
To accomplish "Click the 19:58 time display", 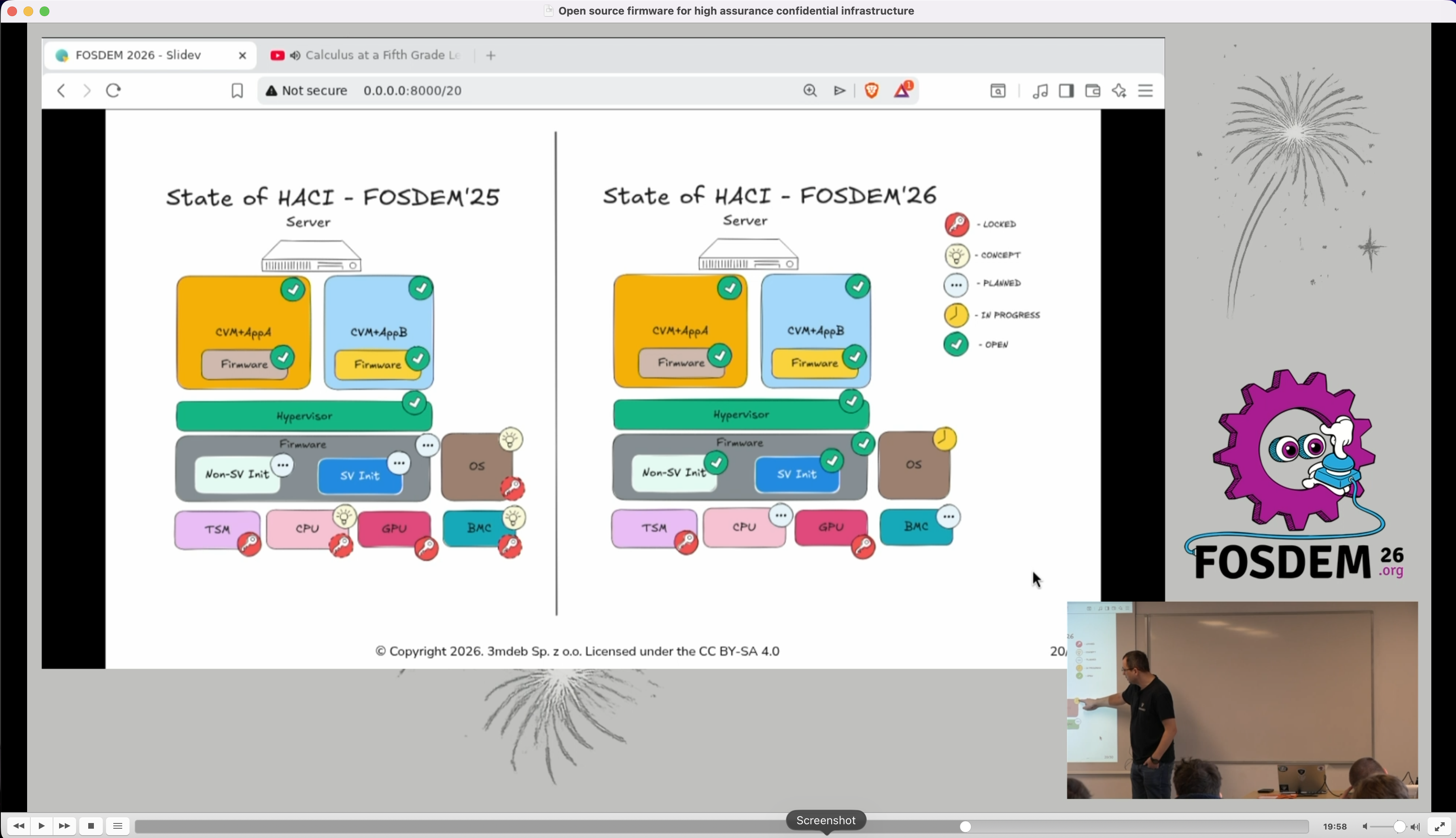I will click(x=1335, y=827).
